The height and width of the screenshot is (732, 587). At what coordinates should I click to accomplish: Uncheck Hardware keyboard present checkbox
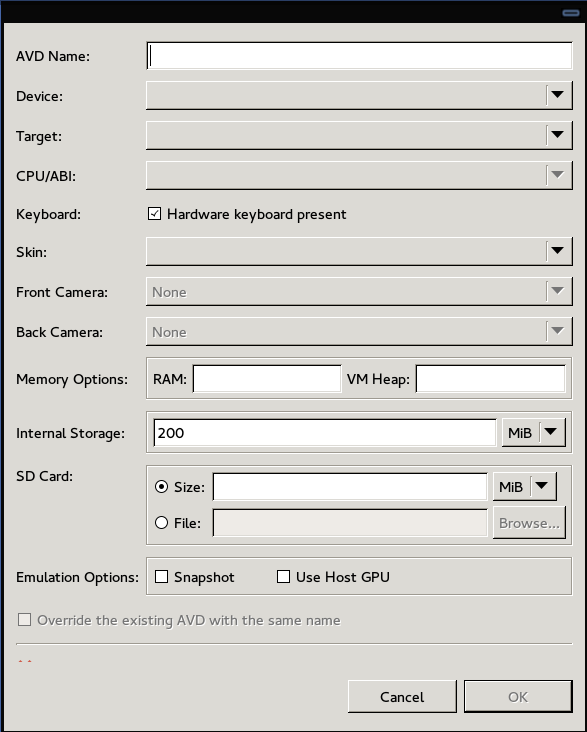155,214
